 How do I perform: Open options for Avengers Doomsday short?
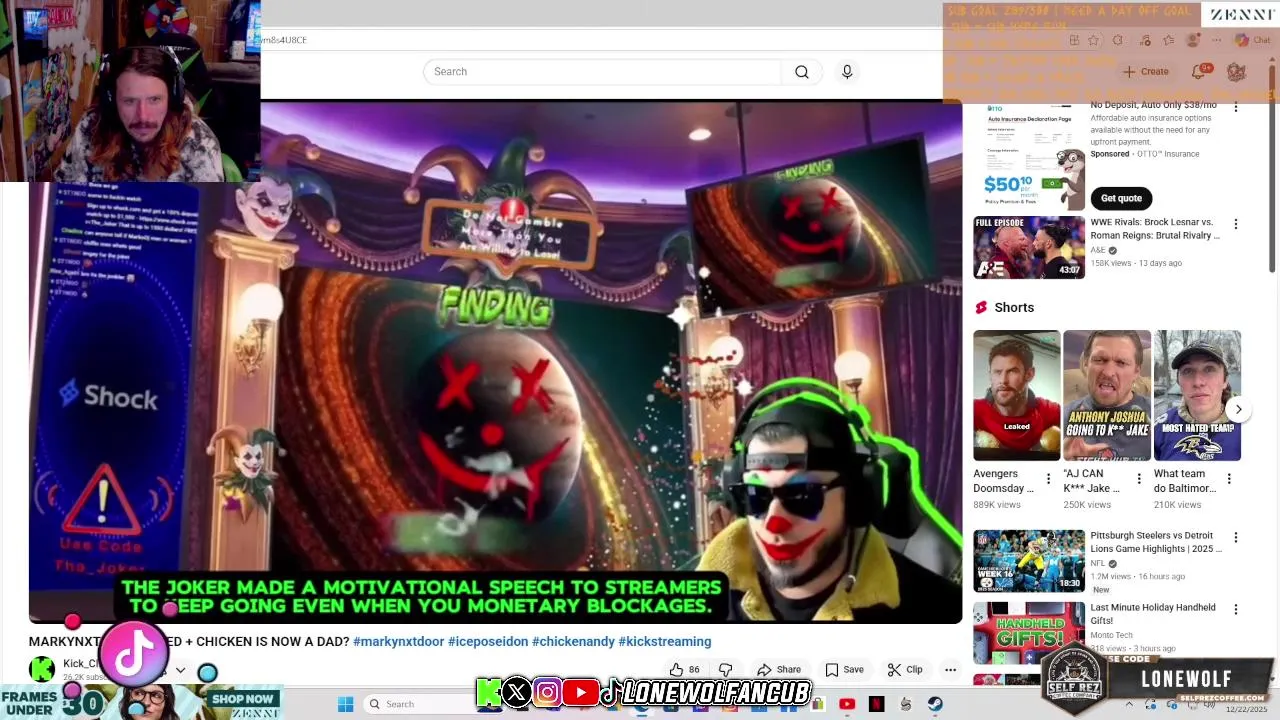pos(1048,479)
